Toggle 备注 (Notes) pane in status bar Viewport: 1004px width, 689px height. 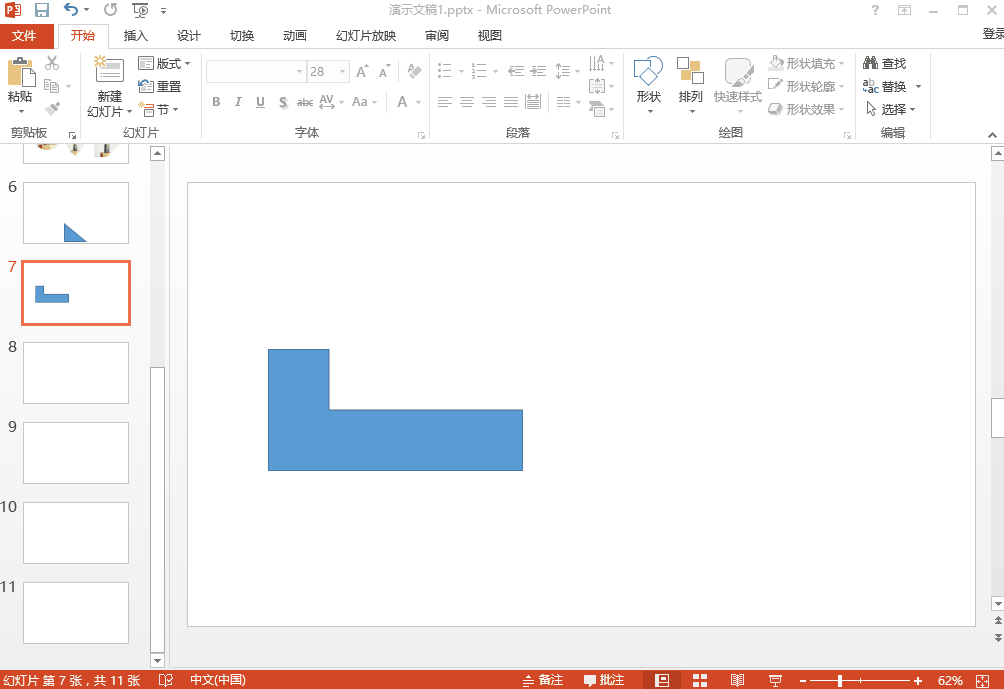click(x=543, y=680)
